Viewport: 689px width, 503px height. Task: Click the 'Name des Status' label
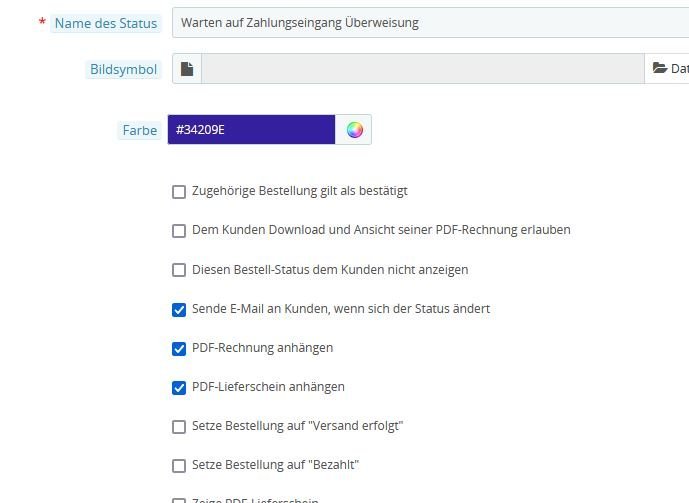tap(105, 23)
